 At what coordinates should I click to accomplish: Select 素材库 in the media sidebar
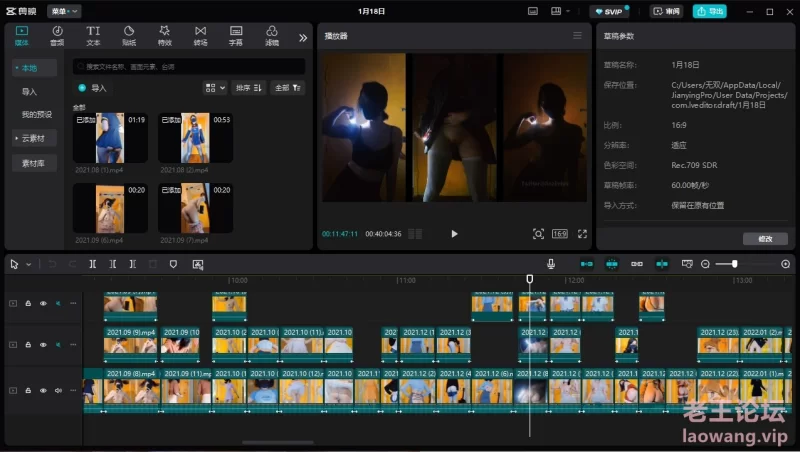coord(34,163)
